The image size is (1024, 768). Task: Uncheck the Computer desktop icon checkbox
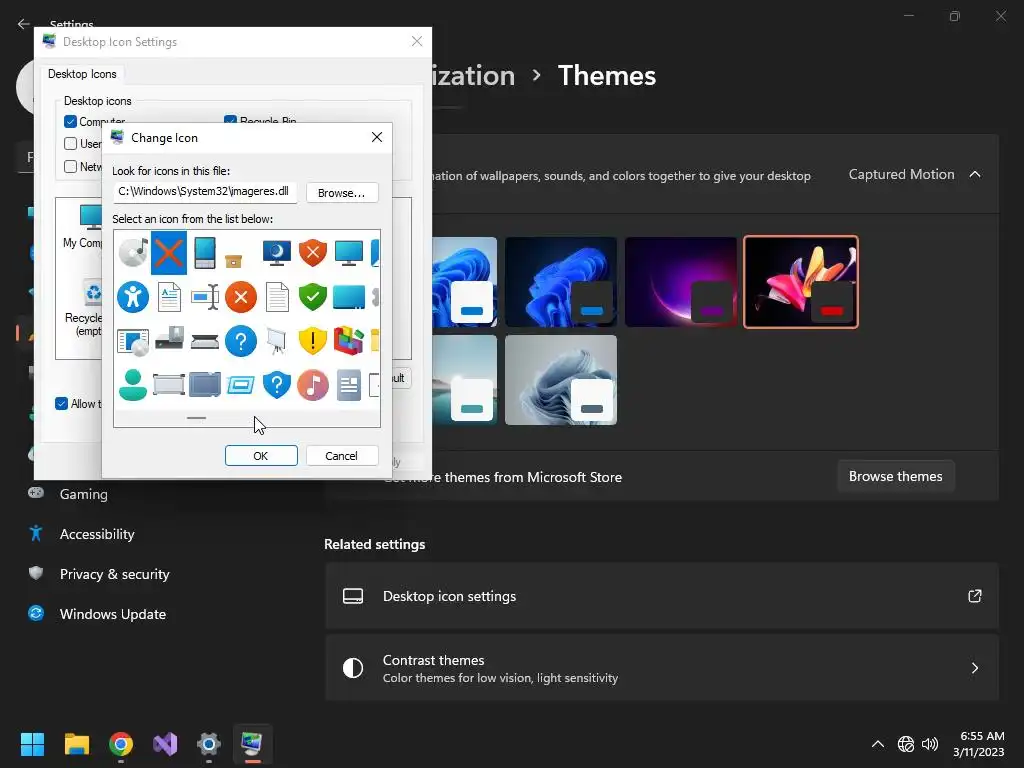coord(71,121)
